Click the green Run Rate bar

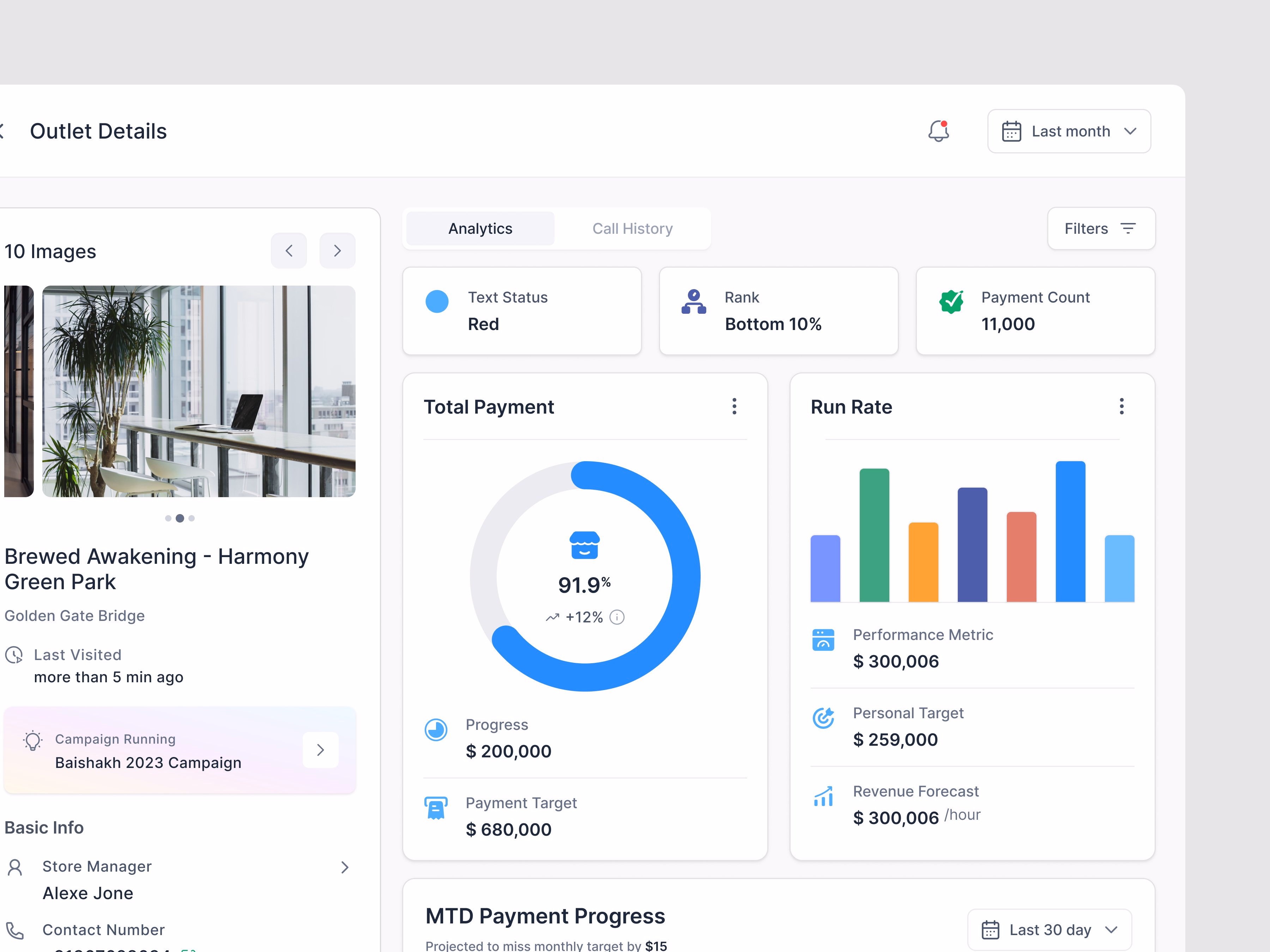874,535
